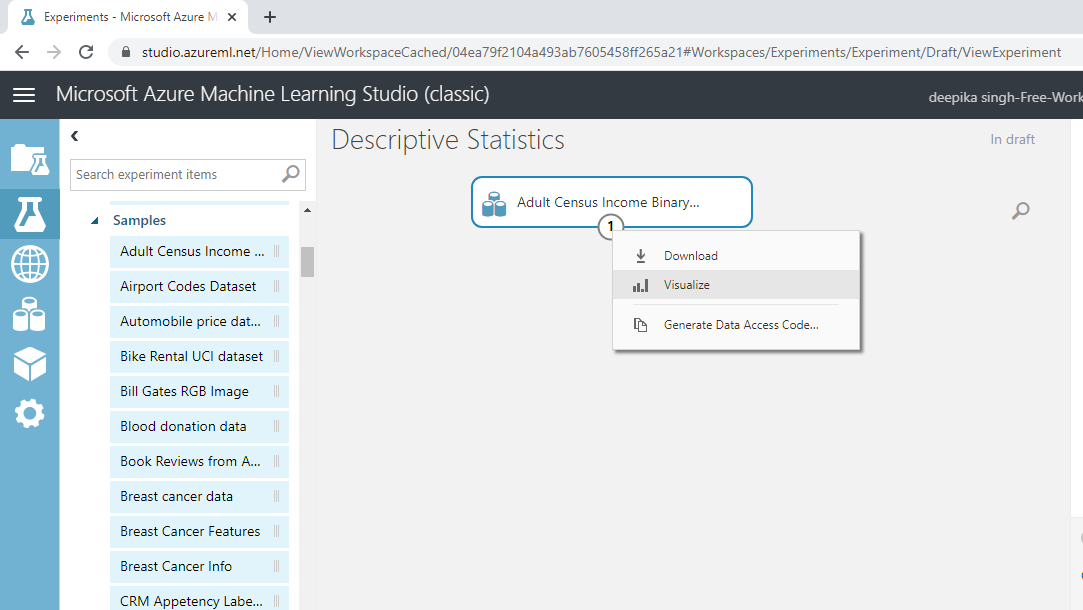This screenshot has height=610, width=1083.
Task: Select the Breast Cancer Features item
Action: (199, 531)
